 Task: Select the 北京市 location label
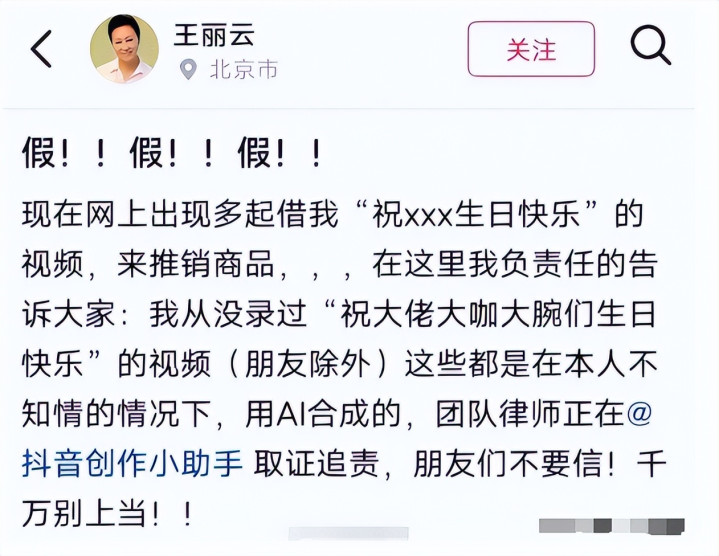pos(243,70)
